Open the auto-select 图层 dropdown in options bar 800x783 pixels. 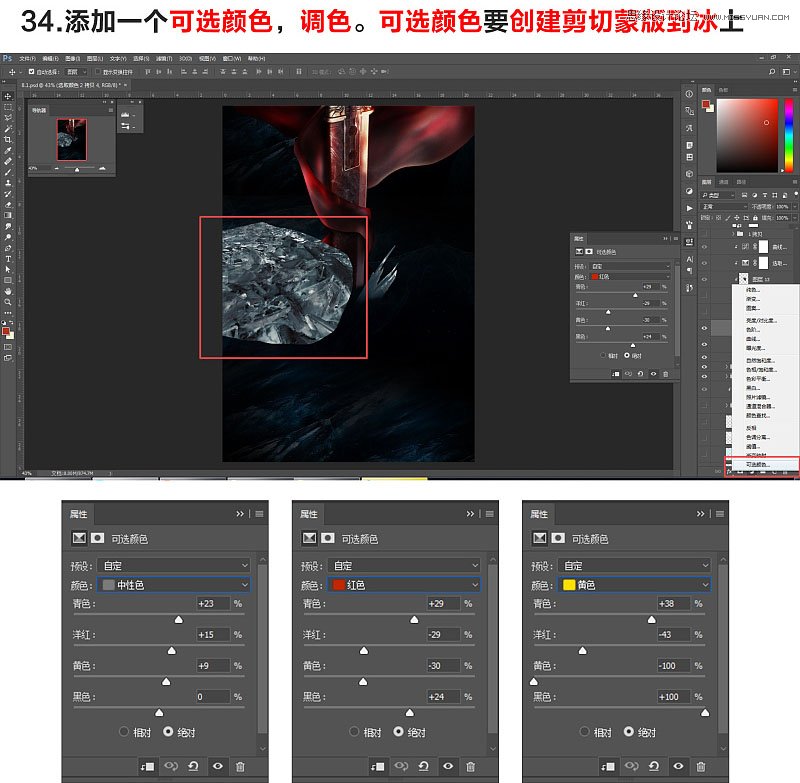click(x=77, y=72)
